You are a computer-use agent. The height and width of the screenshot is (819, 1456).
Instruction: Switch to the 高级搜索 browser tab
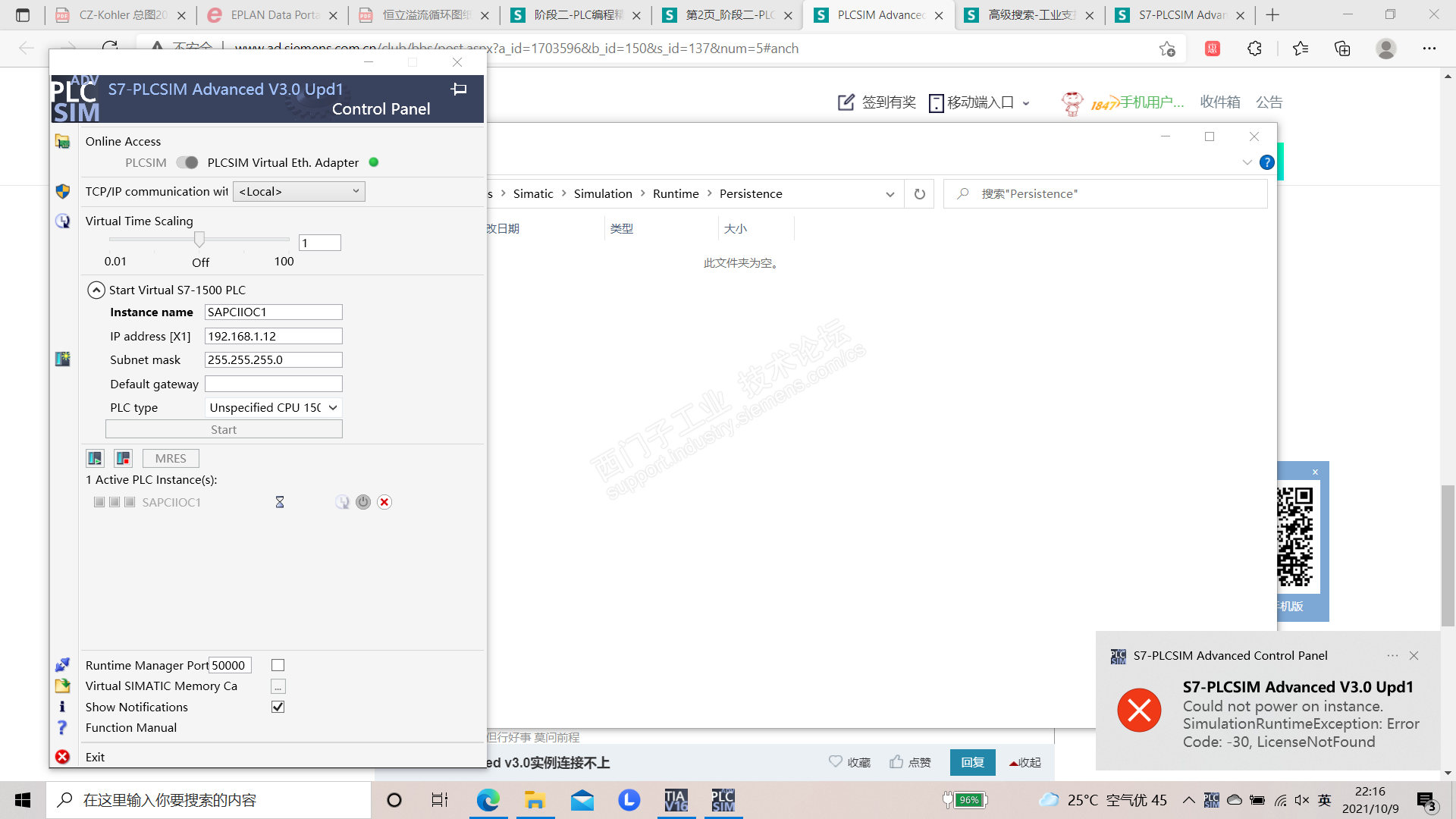coord(1029,15)
